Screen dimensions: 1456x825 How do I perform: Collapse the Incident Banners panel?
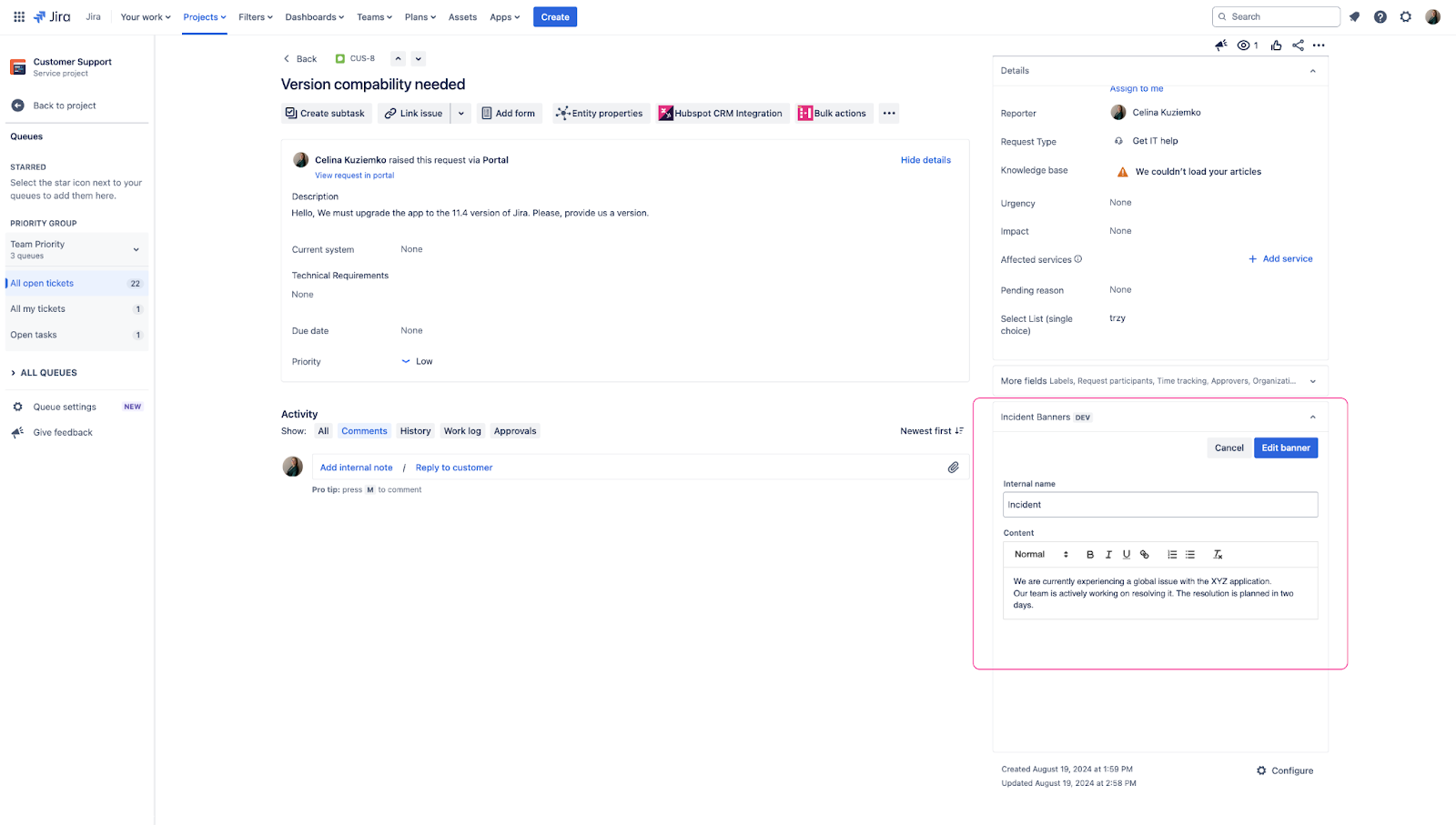(x=1312, y=418)
